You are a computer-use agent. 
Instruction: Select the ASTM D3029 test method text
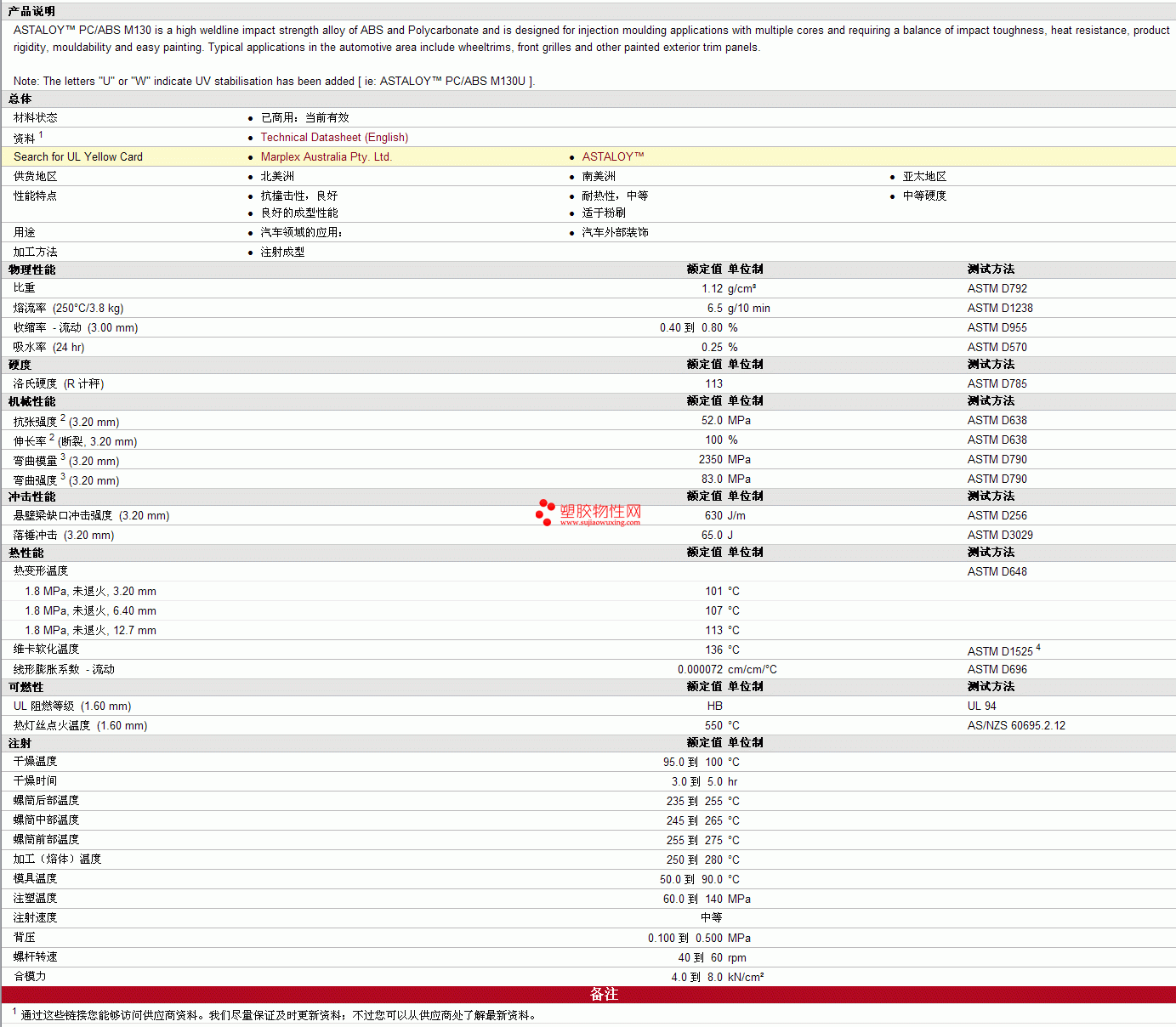[1000, 535]
